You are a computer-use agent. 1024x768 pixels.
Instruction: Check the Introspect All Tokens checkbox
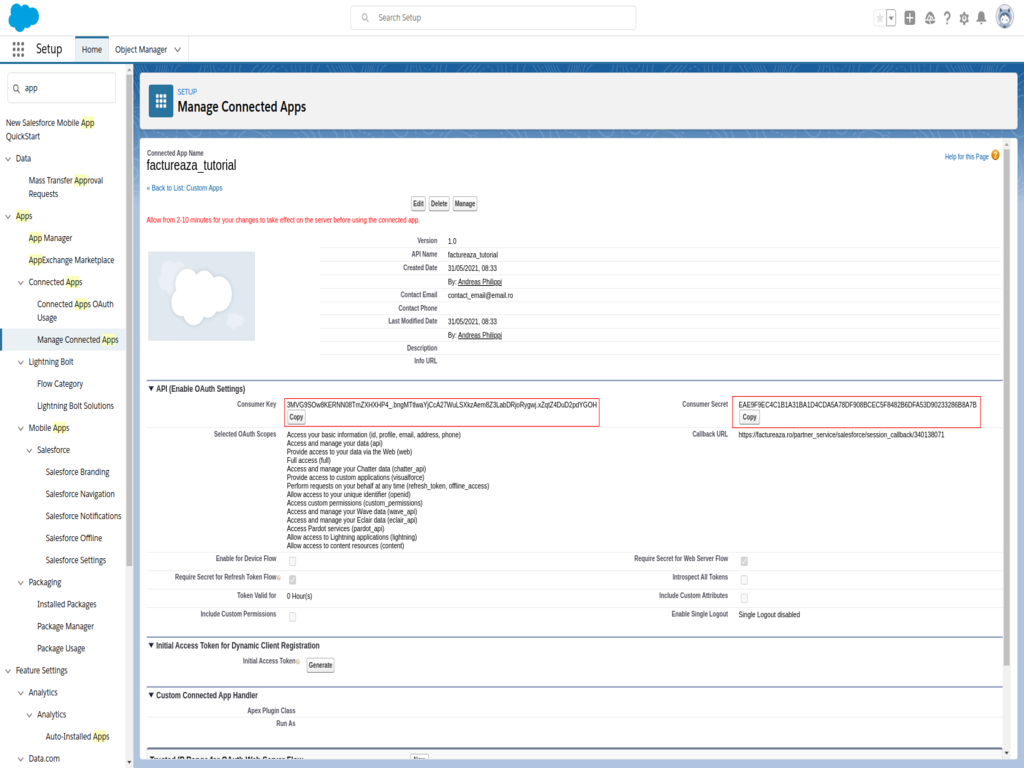tap(743, 578)
